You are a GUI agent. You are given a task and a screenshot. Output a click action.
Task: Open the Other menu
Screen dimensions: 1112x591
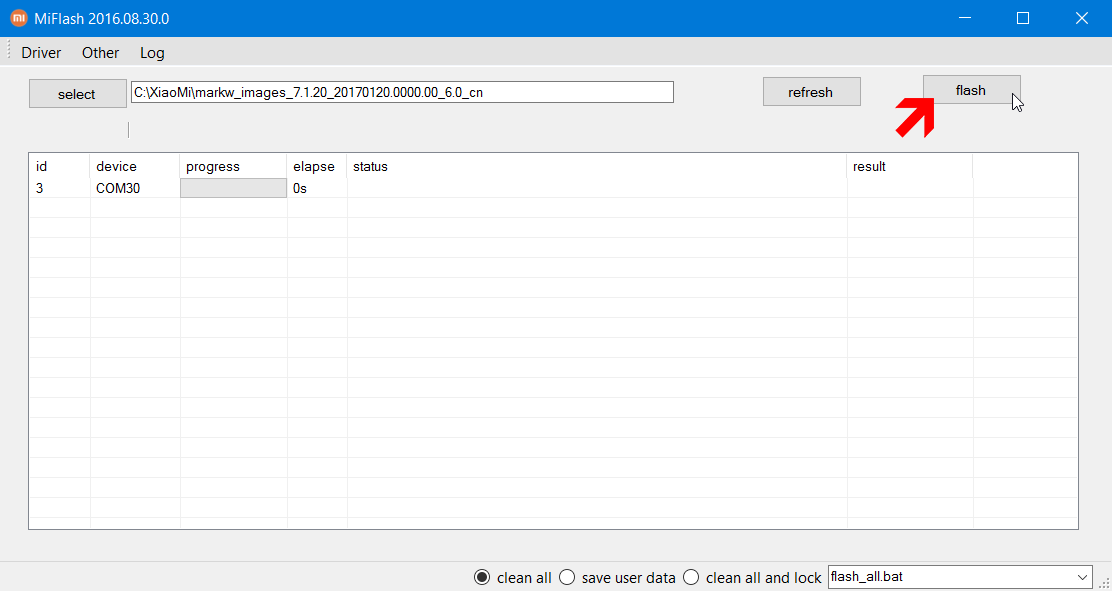[101, 53]
